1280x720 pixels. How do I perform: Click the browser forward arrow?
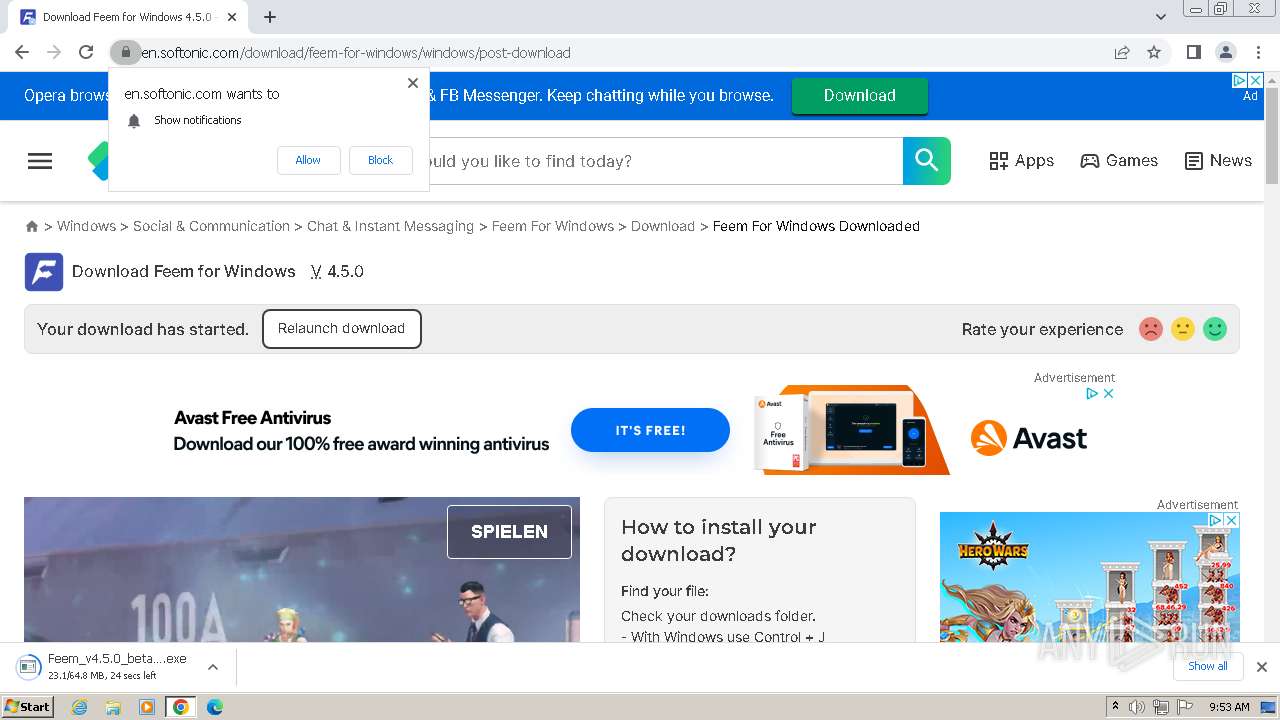click(54, 52)
